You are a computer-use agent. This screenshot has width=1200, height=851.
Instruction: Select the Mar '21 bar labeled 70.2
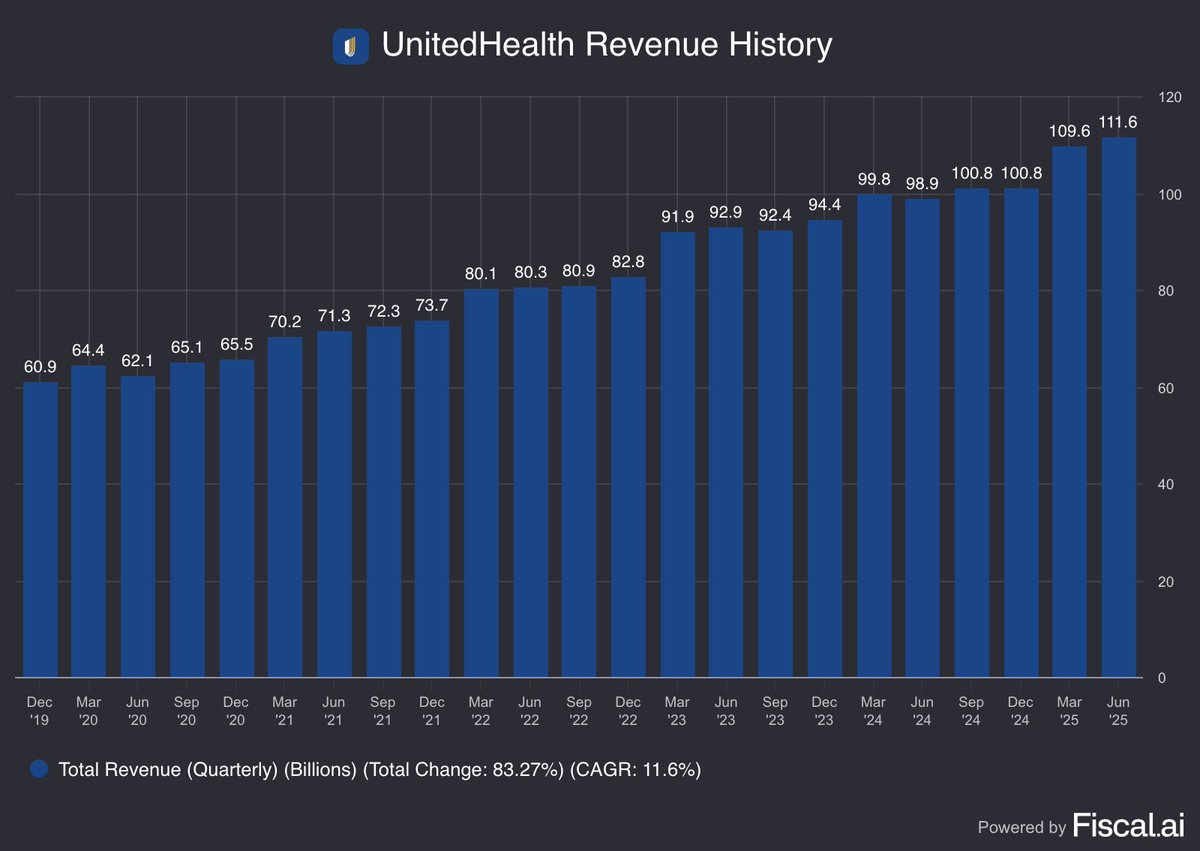286,507
